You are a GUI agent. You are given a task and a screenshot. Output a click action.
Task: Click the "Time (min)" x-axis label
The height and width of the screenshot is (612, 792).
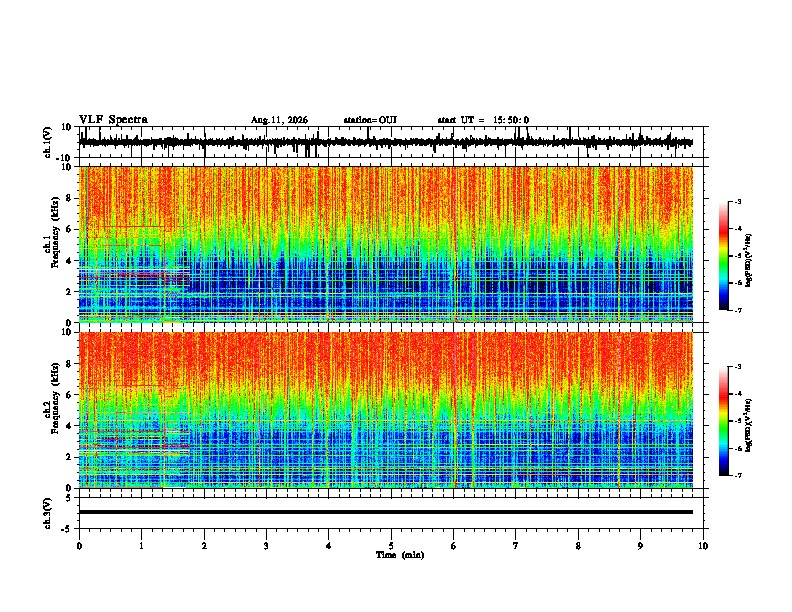tap(400, 555)
